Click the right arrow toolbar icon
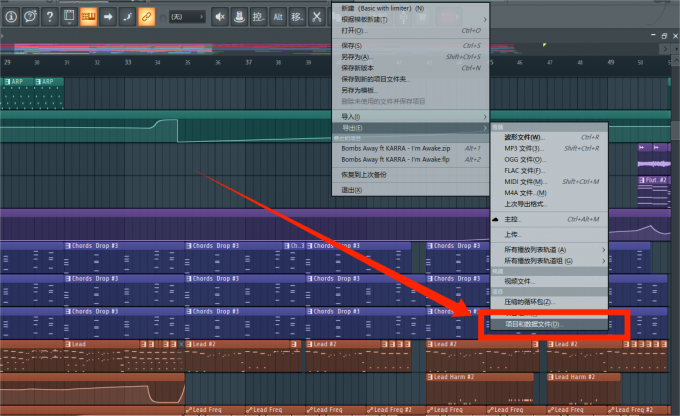Image resolution: width=680 pixels, height=416 pixels. pyautogui.click(x=108, y=17)
